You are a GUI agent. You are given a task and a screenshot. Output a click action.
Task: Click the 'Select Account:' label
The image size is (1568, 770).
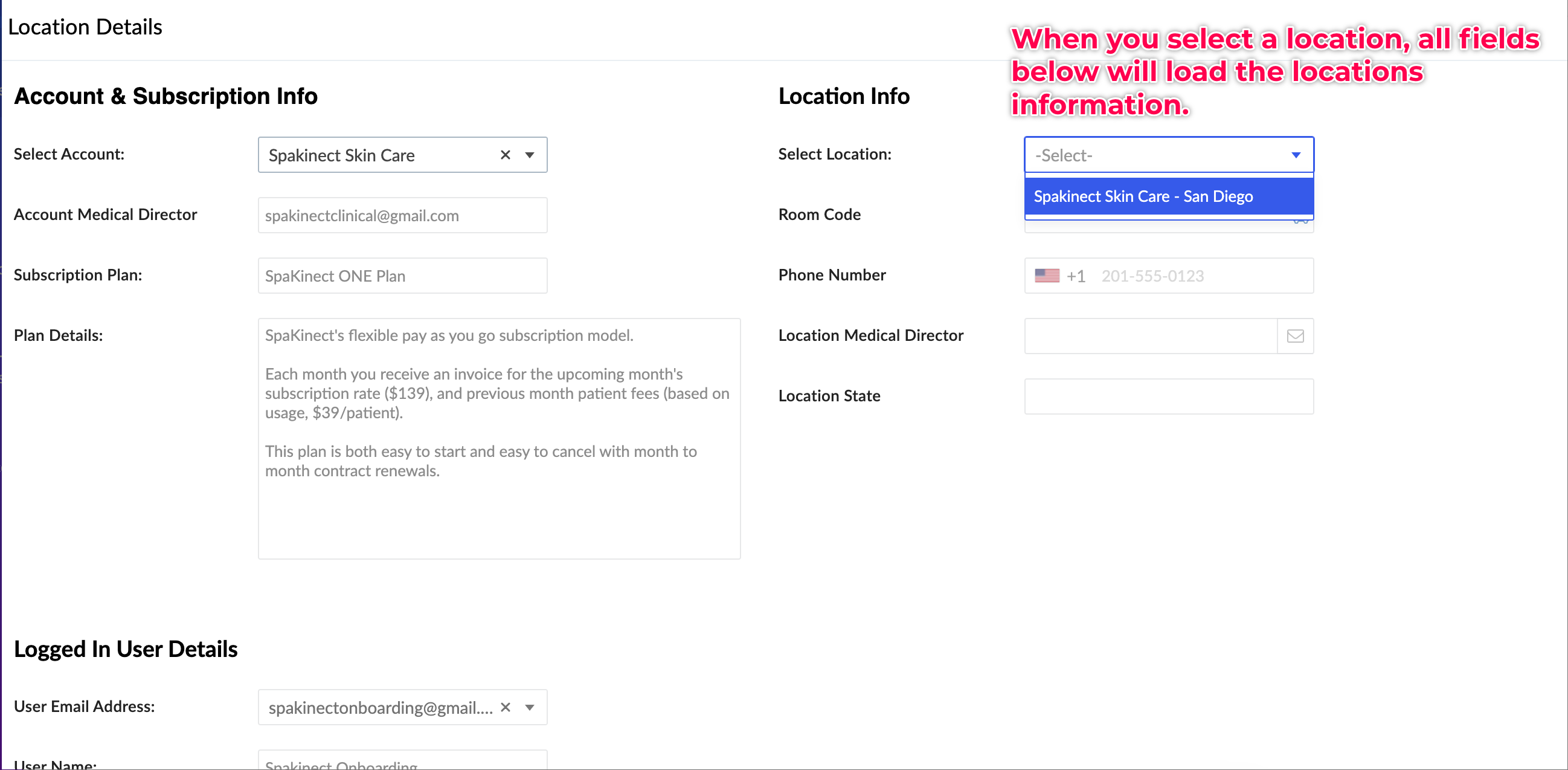[69, 154]
